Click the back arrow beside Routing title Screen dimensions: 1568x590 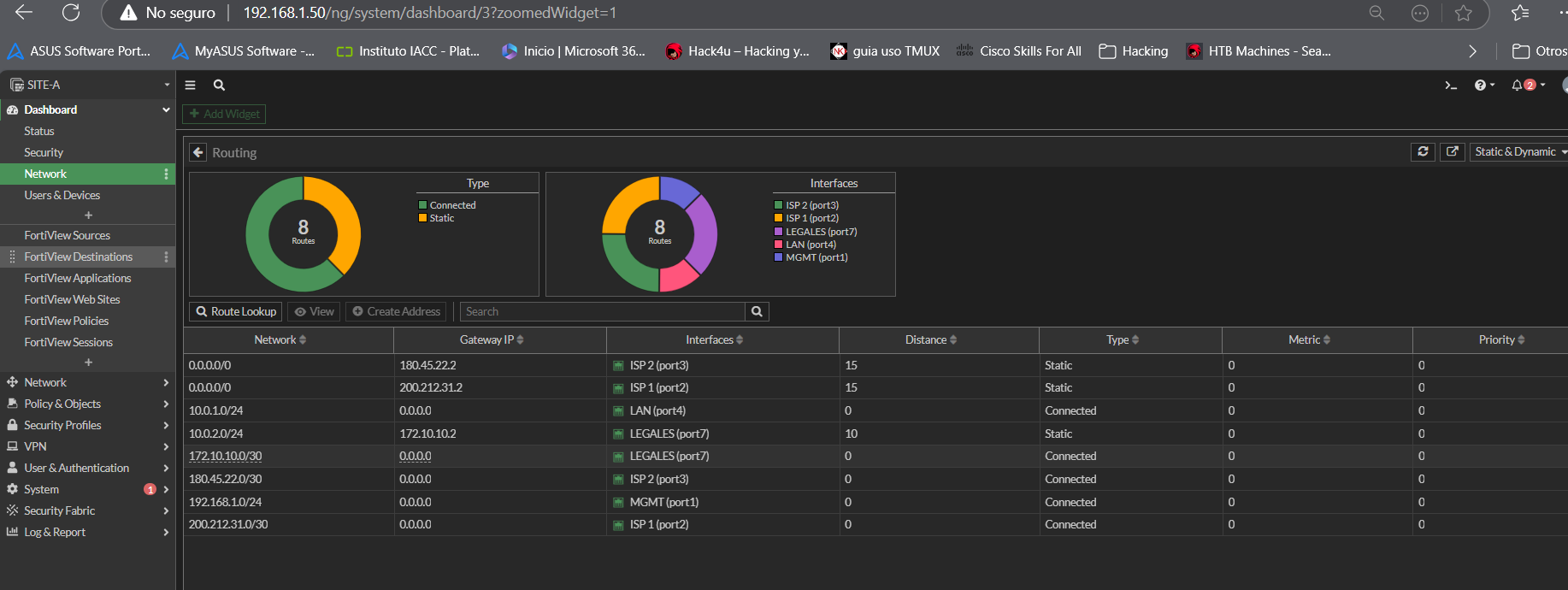pyautogui.click(x=198, y=152)
